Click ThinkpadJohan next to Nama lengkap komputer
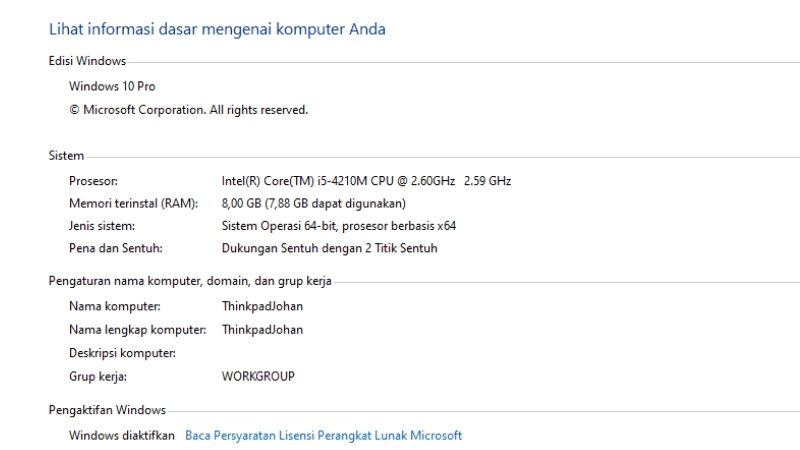Screen dimensions: 800x450 (x=262, y=329)
